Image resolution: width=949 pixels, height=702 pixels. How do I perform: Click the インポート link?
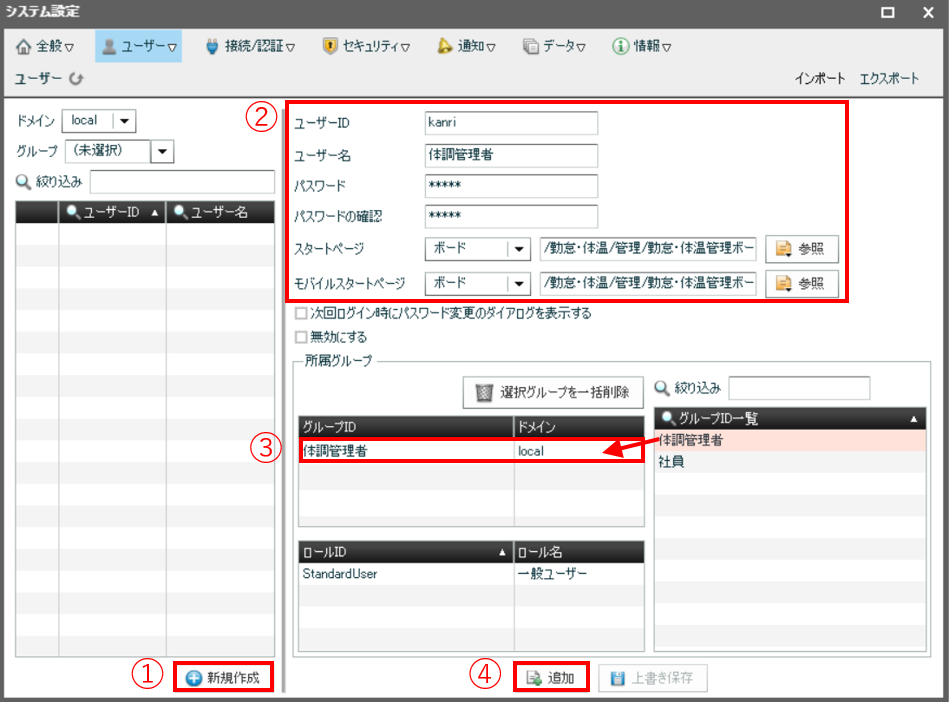click(820, 78)
